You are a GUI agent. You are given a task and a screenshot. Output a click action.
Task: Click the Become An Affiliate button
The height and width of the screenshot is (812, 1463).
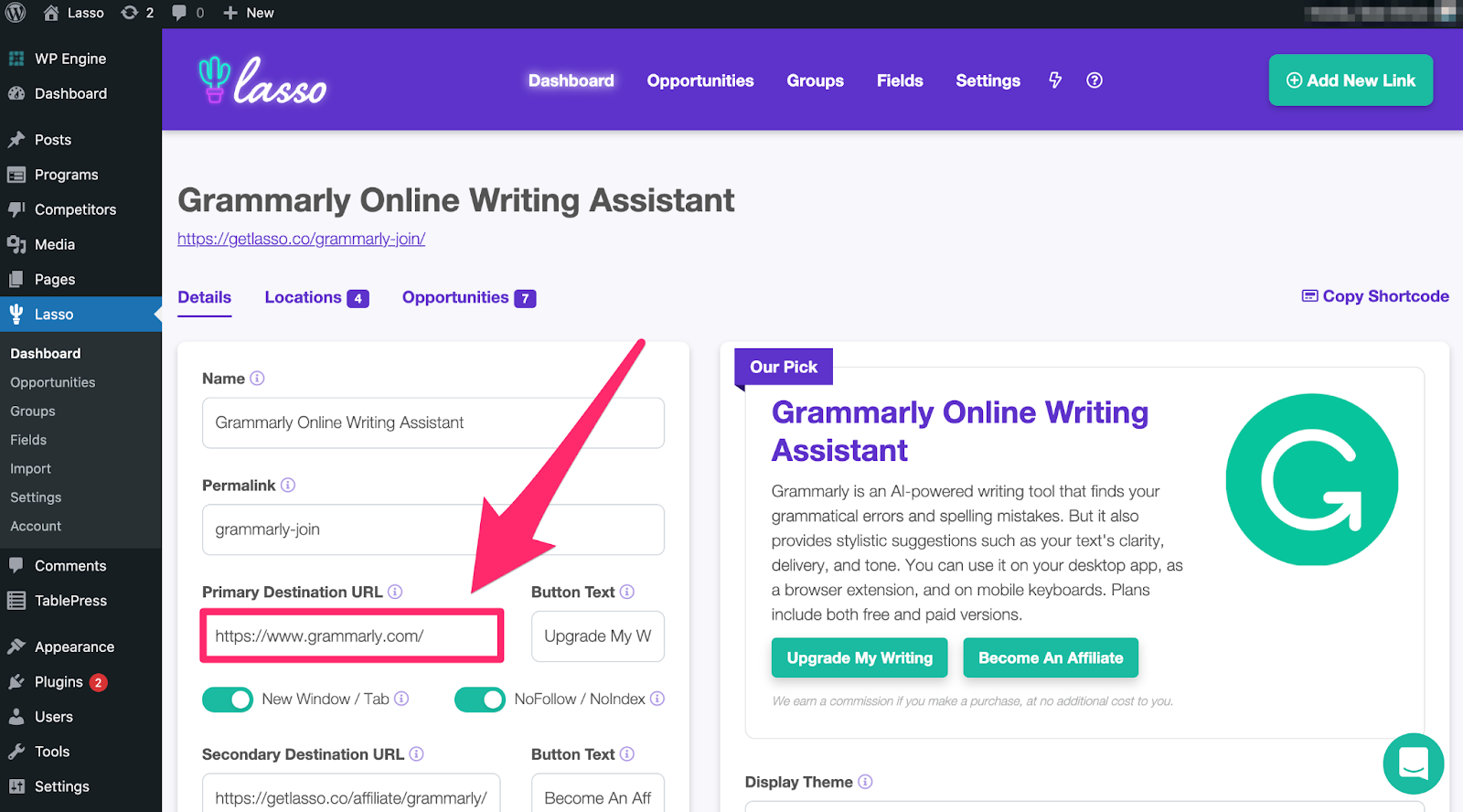1051,657
